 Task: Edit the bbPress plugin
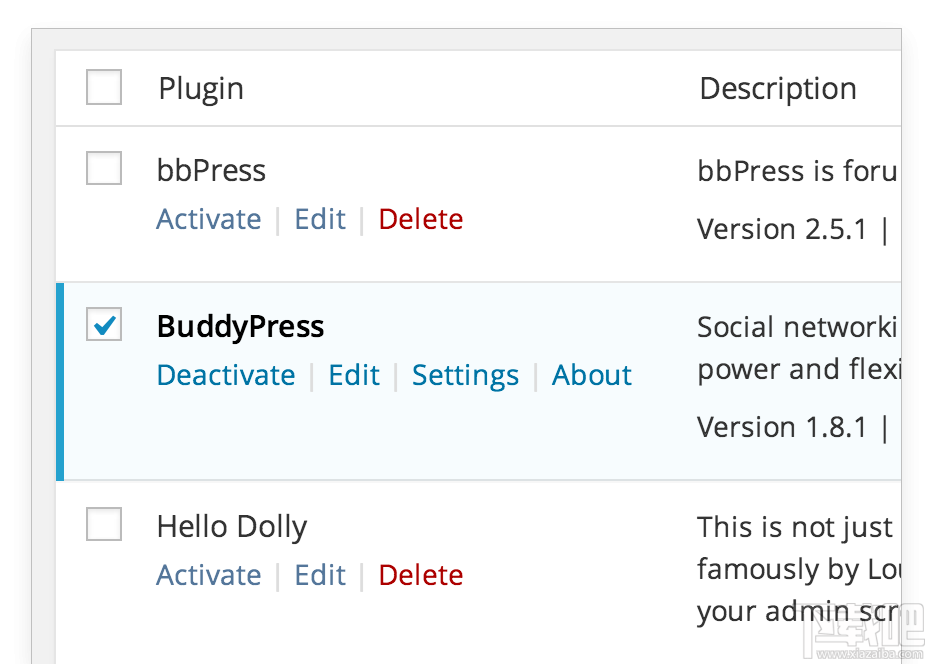point(319,218)
